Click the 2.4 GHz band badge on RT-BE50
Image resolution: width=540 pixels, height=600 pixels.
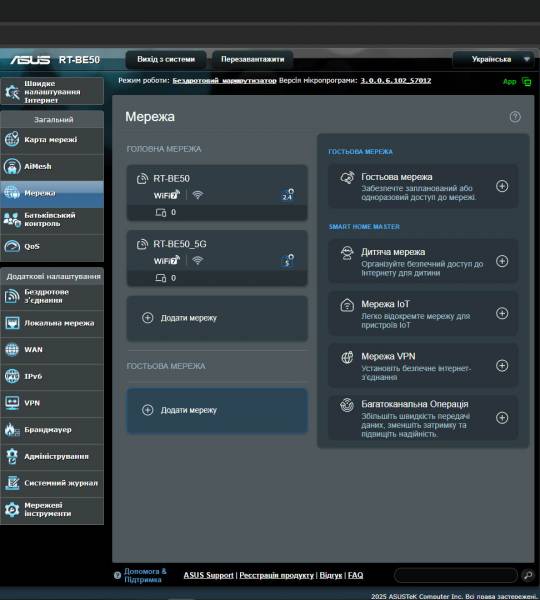coord(287,195)
